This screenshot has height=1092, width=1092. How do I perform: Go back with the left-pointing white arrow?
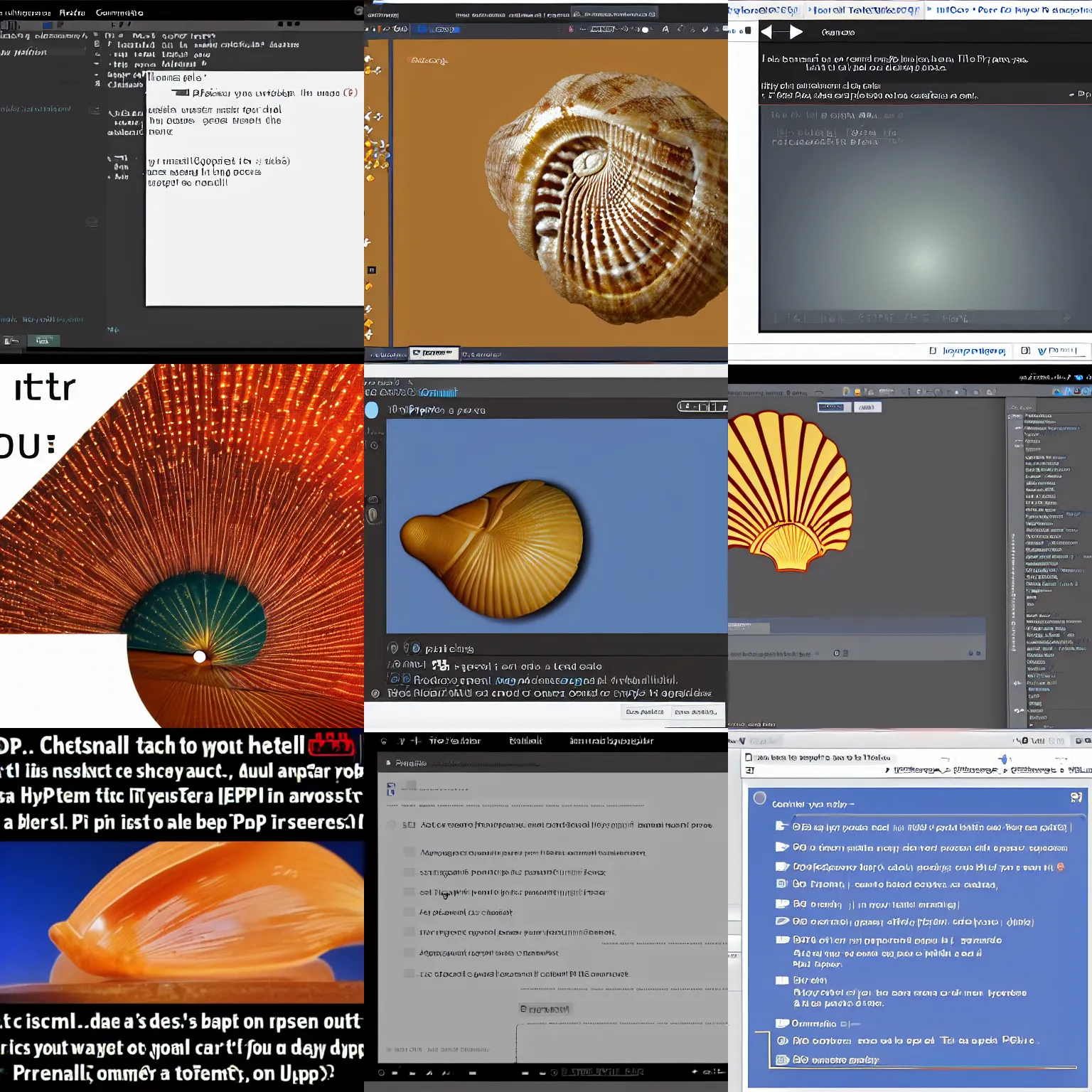(x=766, y=32)
